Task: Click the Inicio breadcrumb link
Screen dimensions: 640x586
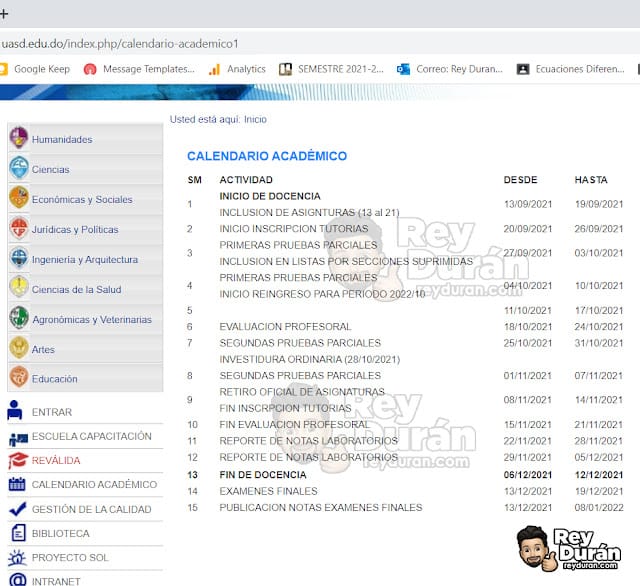Action: 255,120
